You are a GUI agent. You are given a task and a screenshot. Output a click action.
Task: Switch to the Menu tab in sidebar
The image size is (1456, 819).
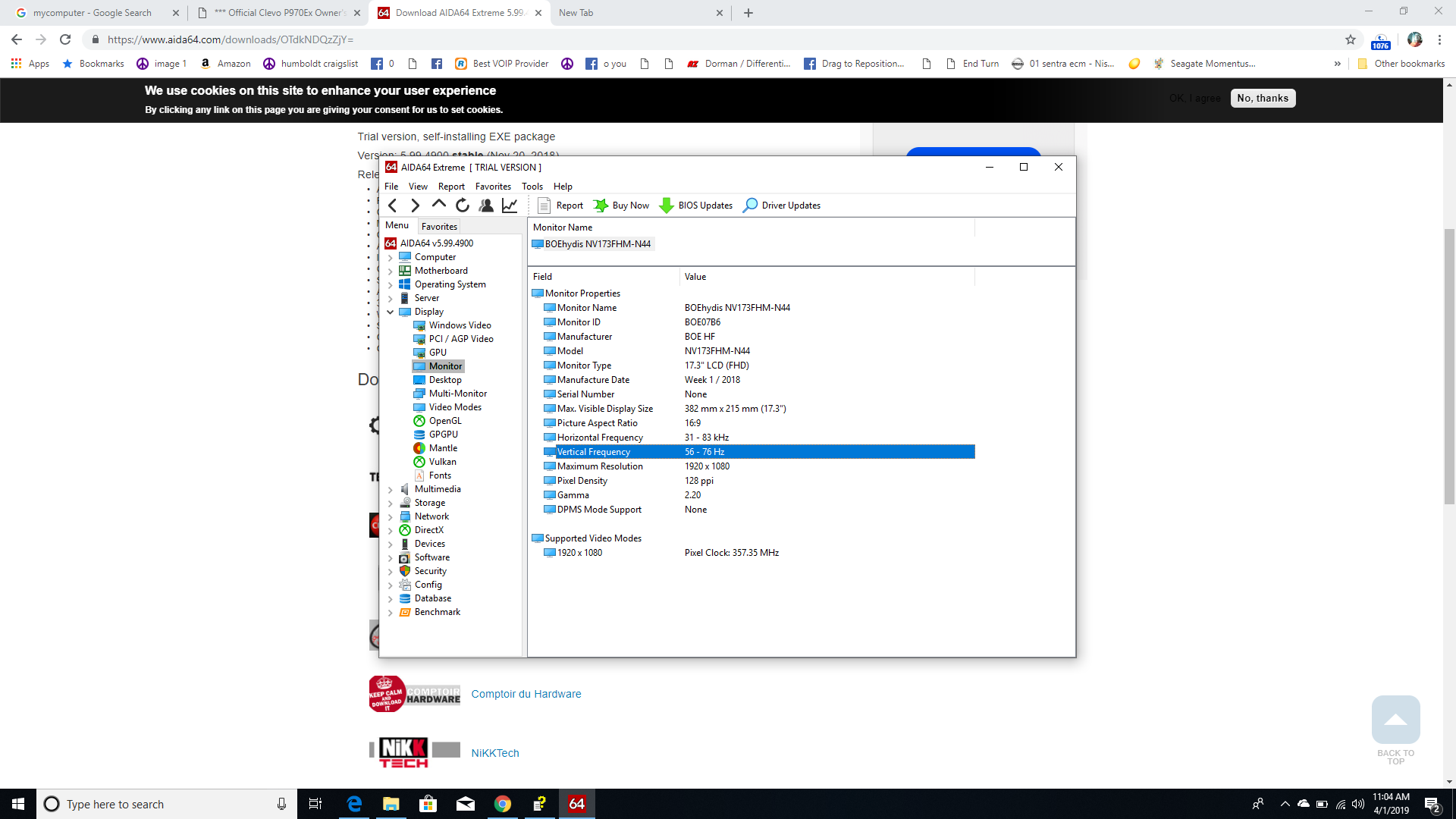click(397, 225)
